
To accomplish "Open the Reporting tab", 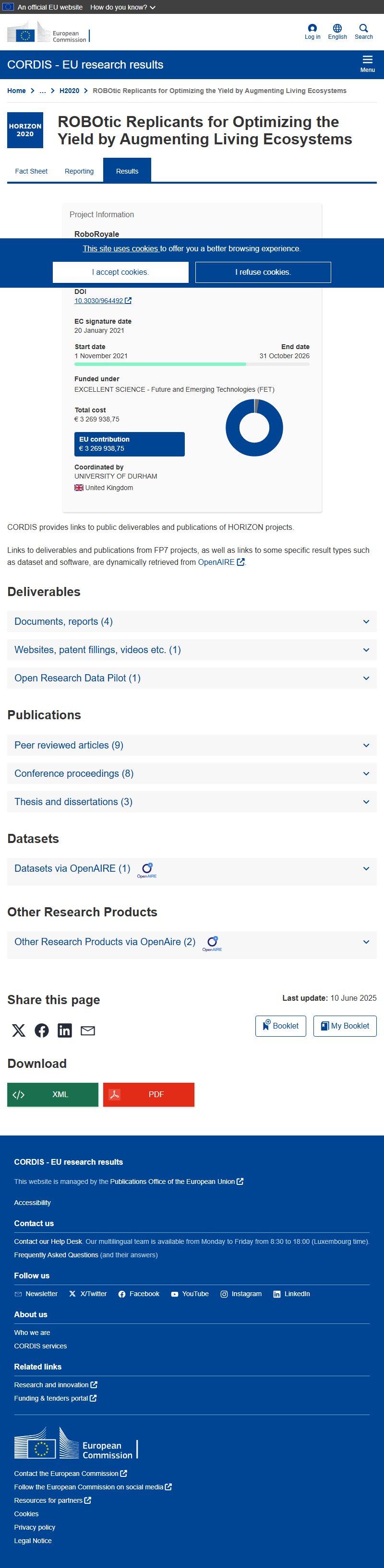I will 79,171.
